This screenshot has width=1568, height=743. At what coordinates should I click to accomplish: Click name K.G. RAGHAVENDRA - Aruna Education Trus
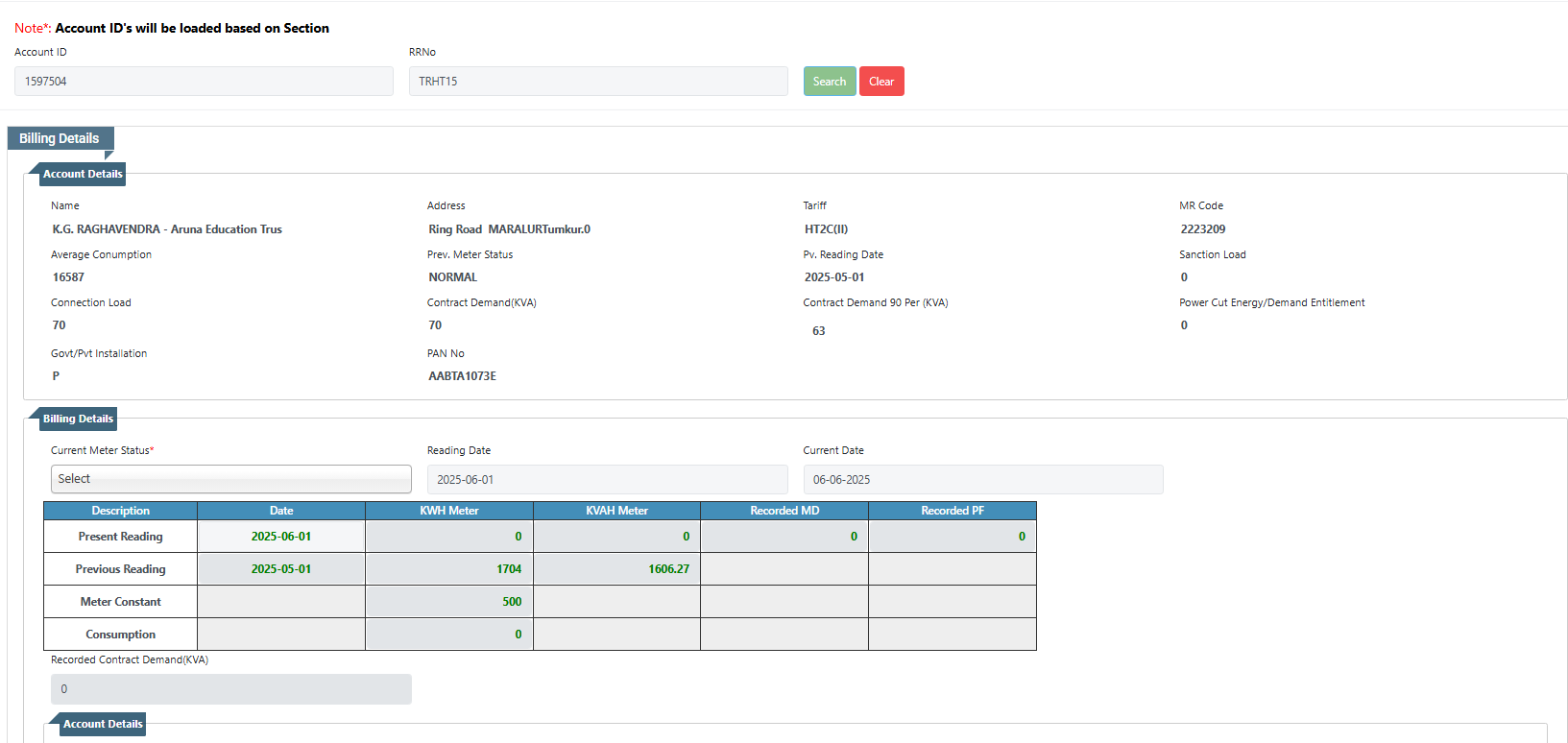[167, 229]
